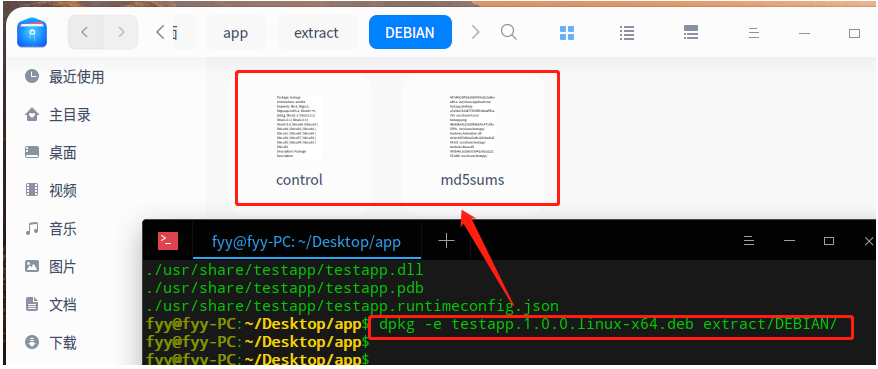Screen dimensions: 878x369
Task: Click the md5sums file name
Action: [x=472, y=180]
